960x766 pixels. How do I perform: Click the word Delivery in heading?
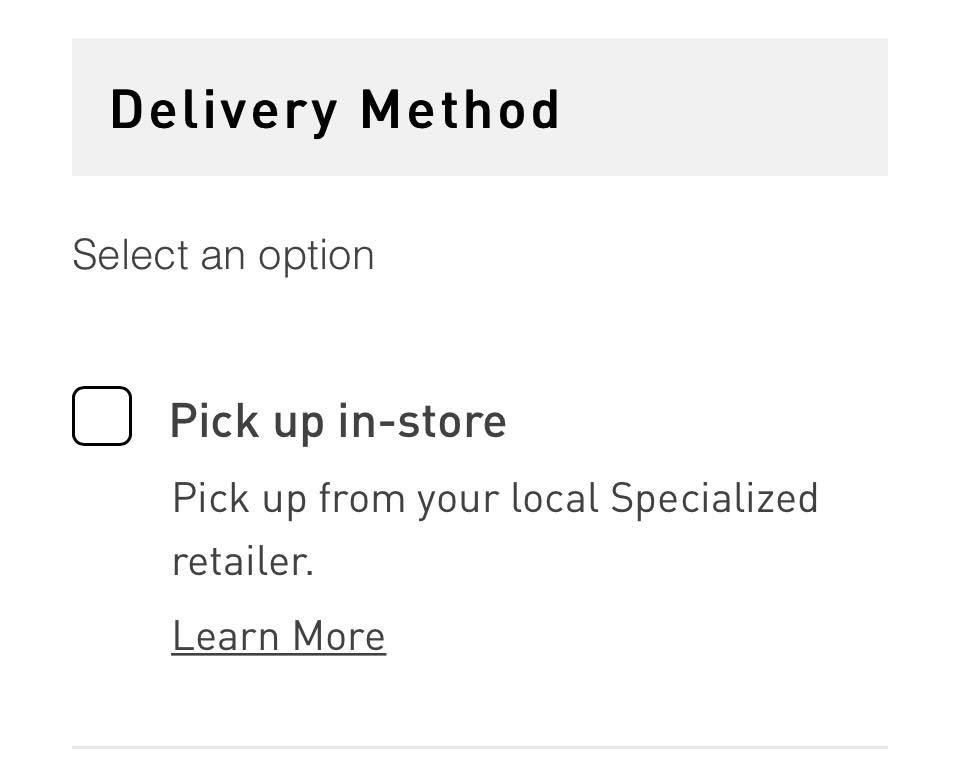pos(224,109)
